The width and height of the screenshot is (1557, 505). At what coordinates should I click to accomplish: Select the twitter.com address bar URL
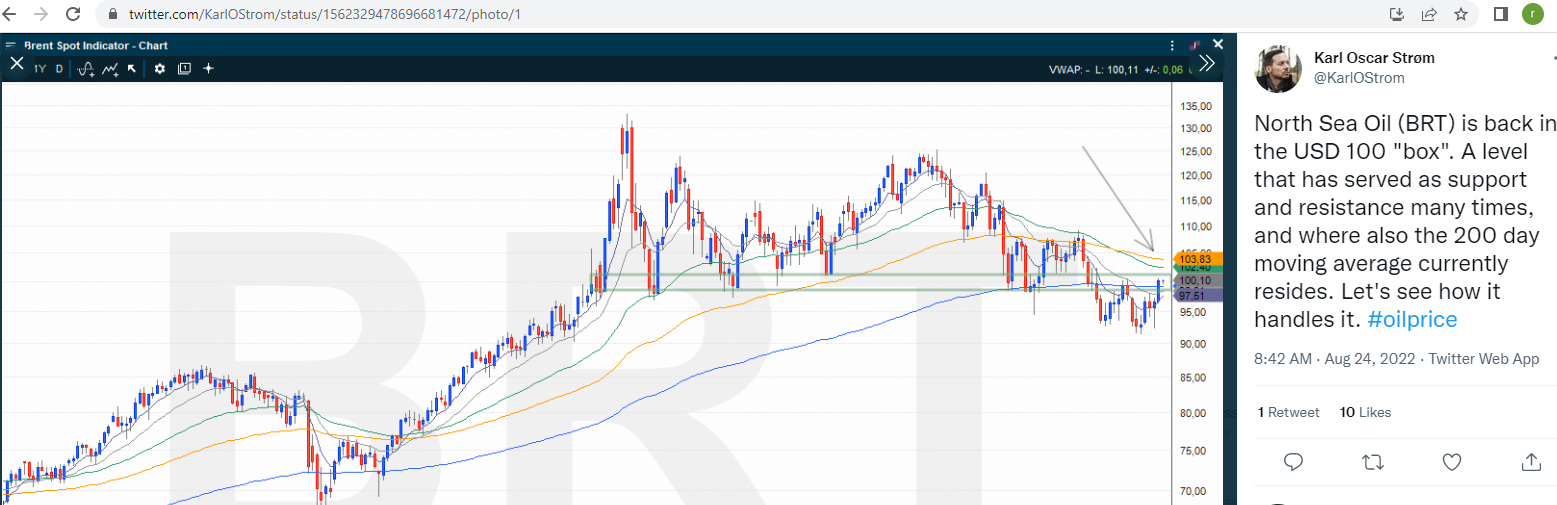[325, 15]
